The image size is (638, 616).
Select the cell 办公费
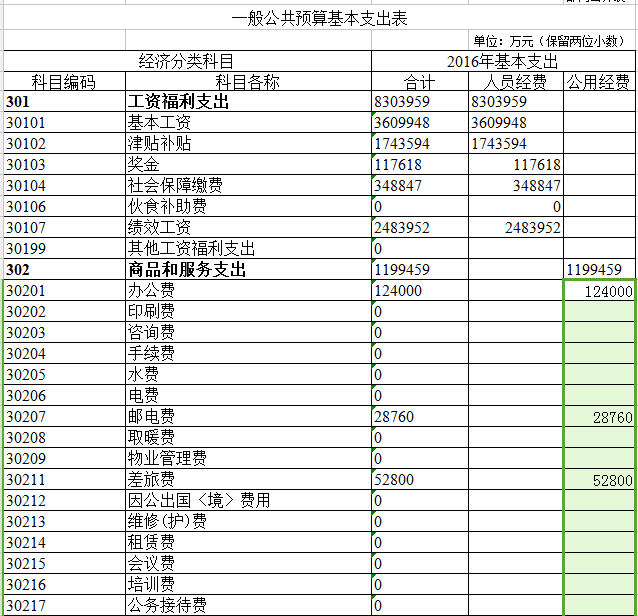coord(248,291)
